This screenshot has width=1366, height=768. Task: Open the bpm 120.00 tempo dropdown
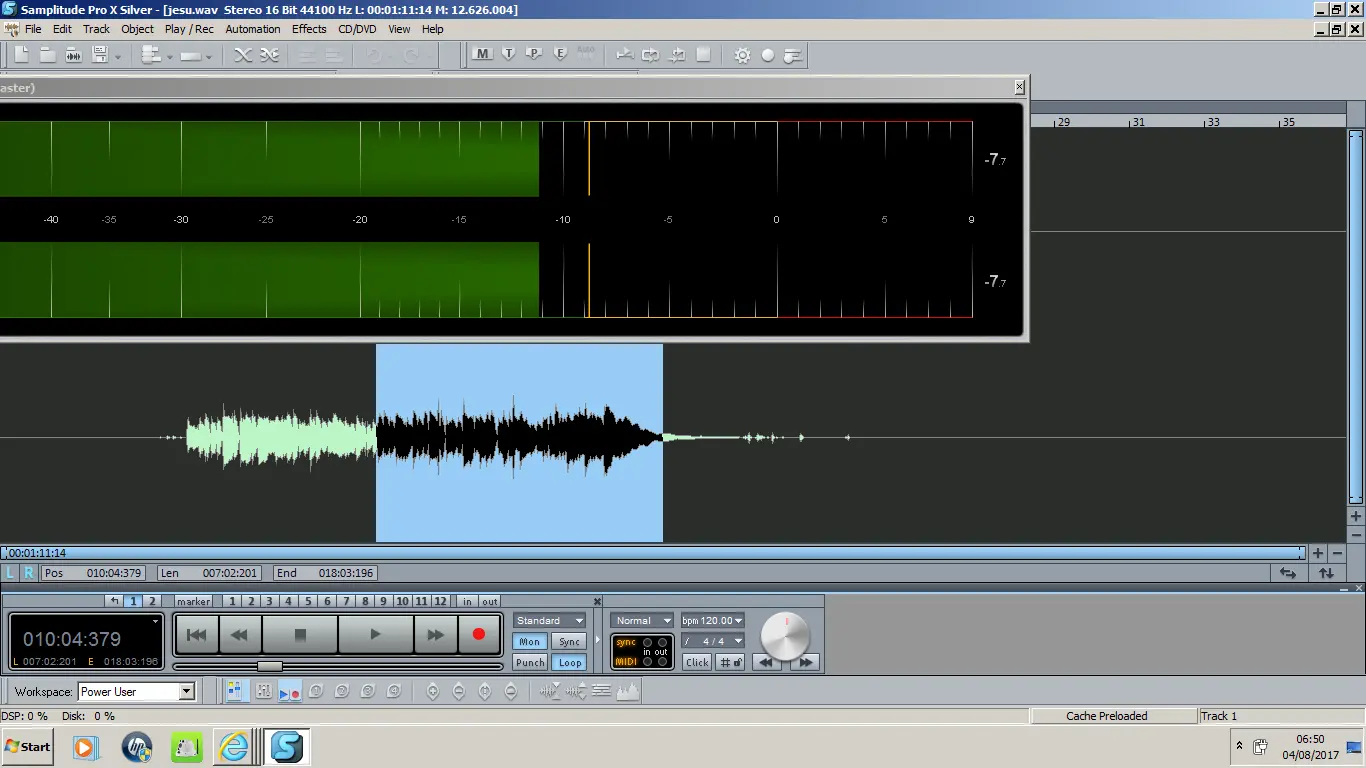(x=713, y=620)
